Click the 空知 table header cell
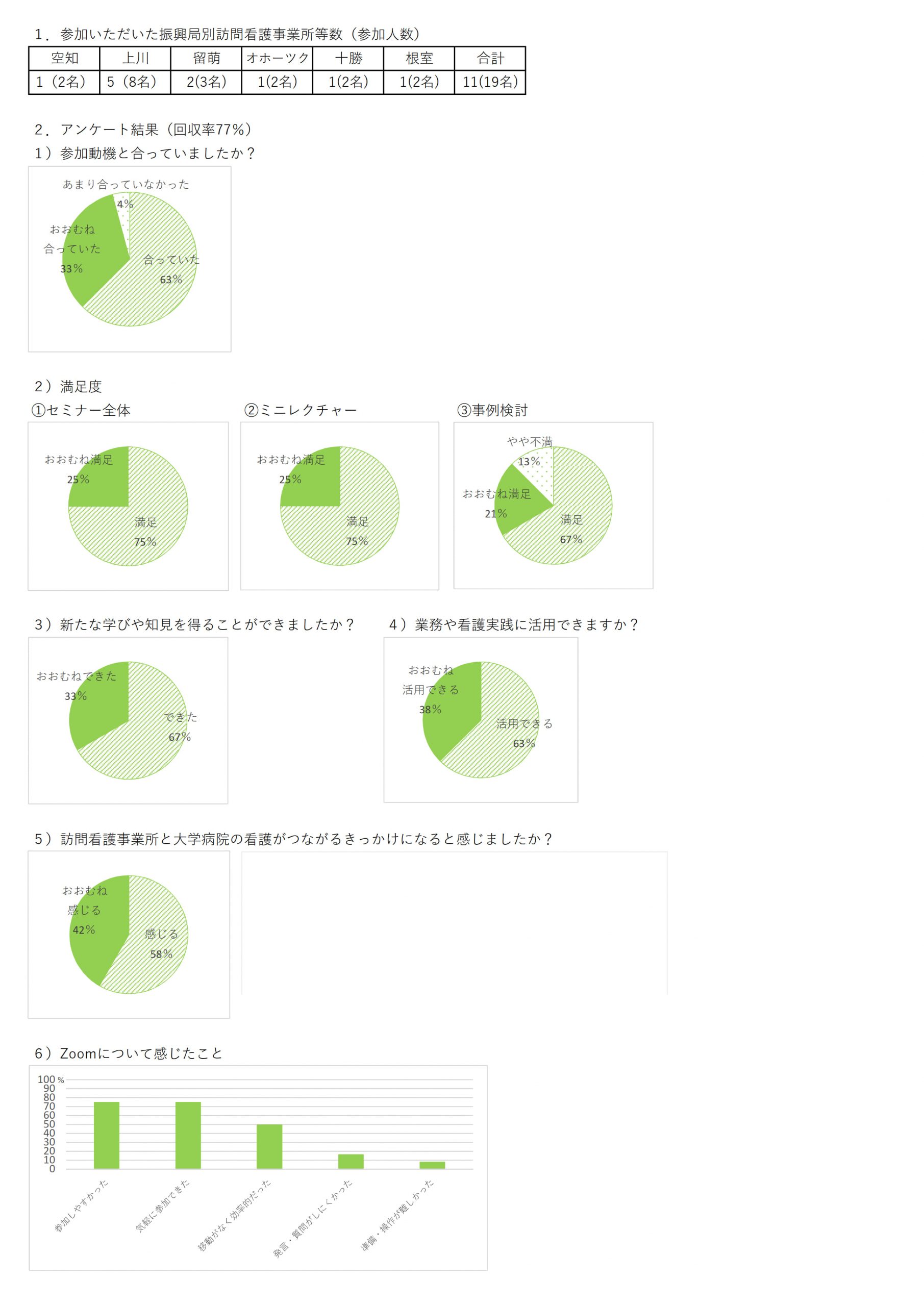924x1306 pixels. pos(64,58)
